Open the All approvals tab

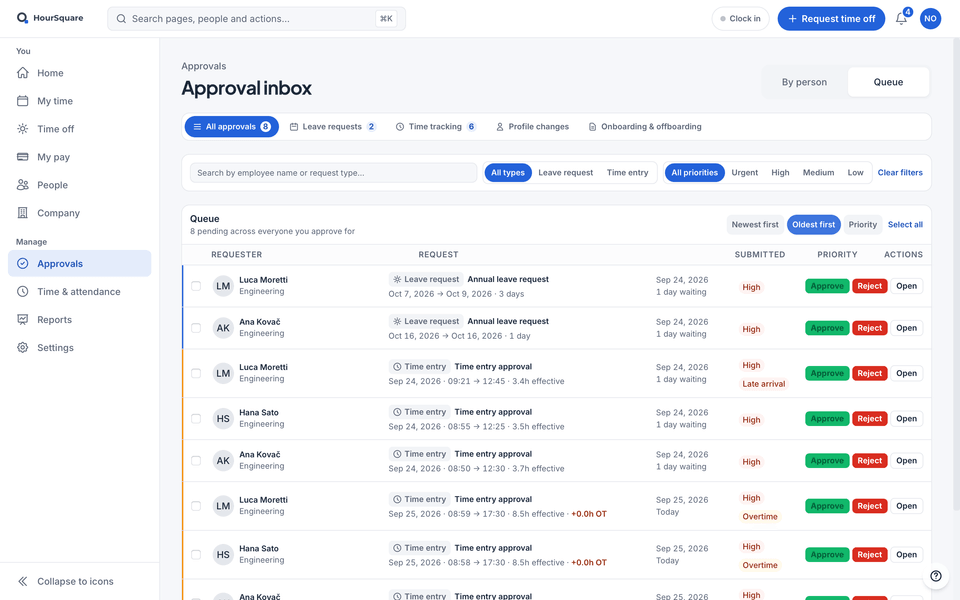[x=231, y=127]
